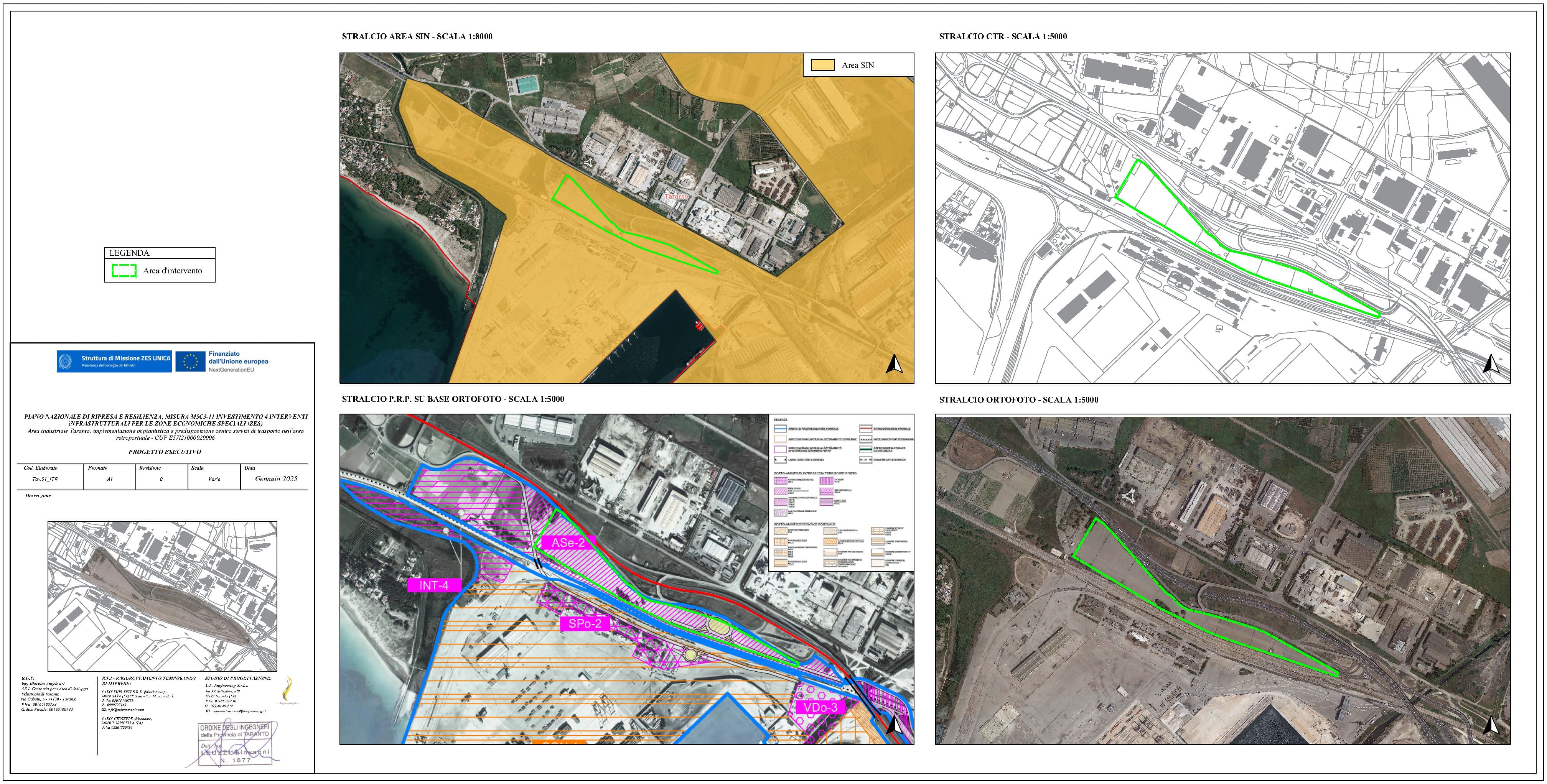Select the SPo-2 zone label
The image size is (1547, 784).
pos(584,624)
